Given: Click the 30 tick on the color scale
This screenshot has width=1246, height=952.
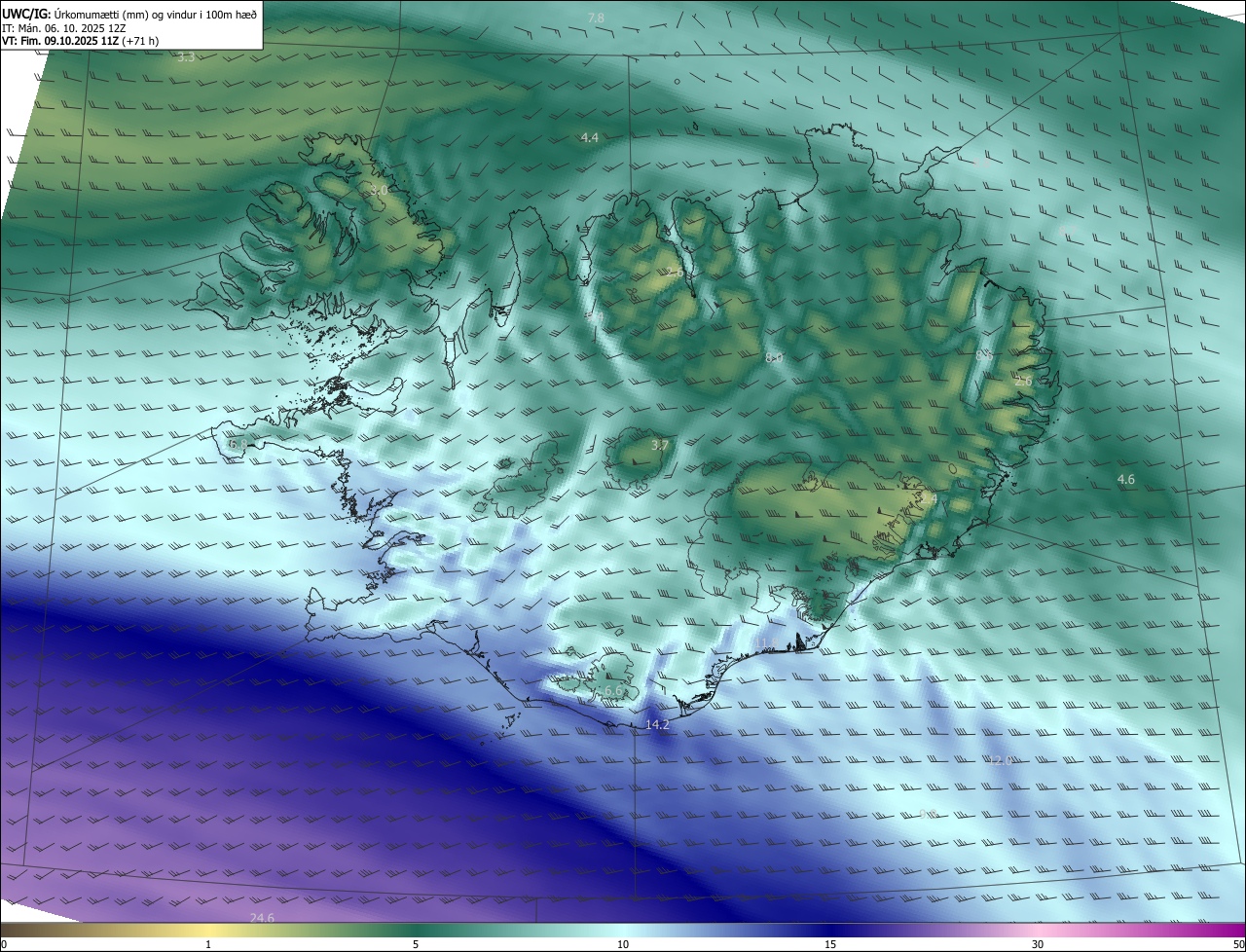Looking at the screenshot, I should [1038, 944].
